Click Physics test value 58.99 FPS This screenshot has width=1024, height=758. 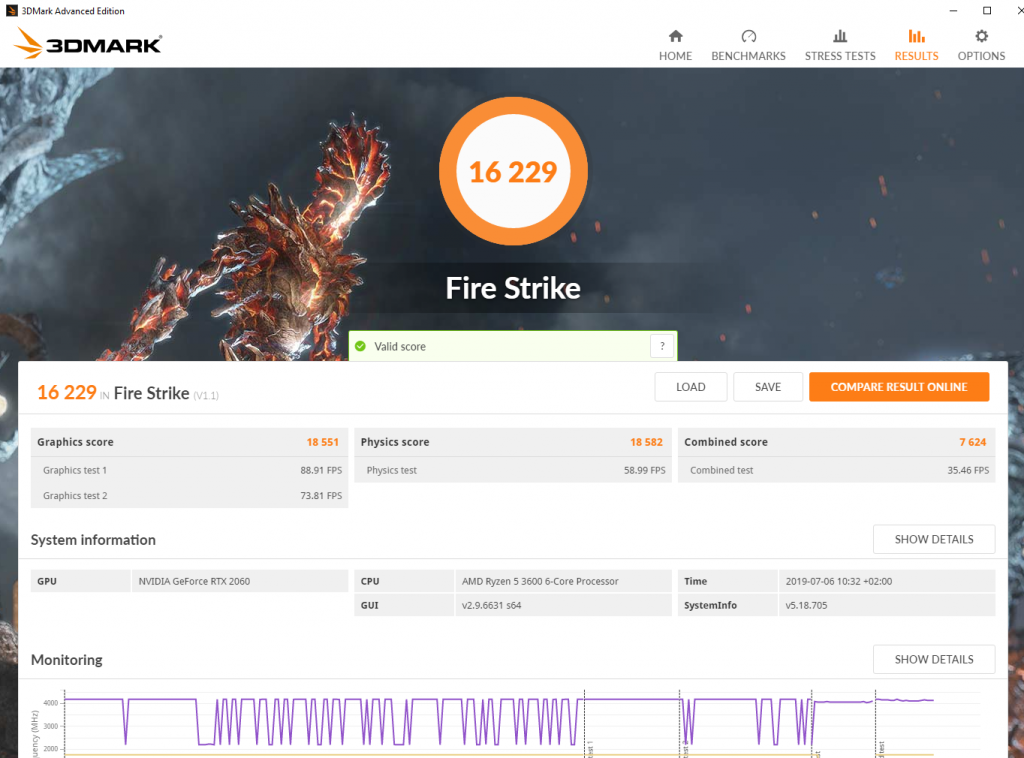point(645,470)
